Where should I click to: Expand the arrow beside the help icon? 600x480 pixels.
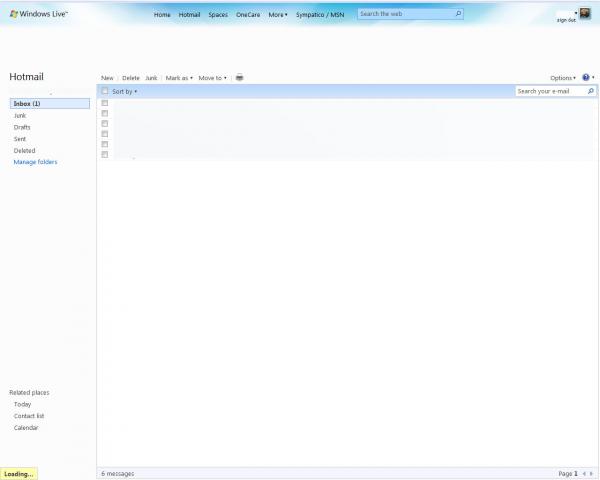click(x=593, y=77)
